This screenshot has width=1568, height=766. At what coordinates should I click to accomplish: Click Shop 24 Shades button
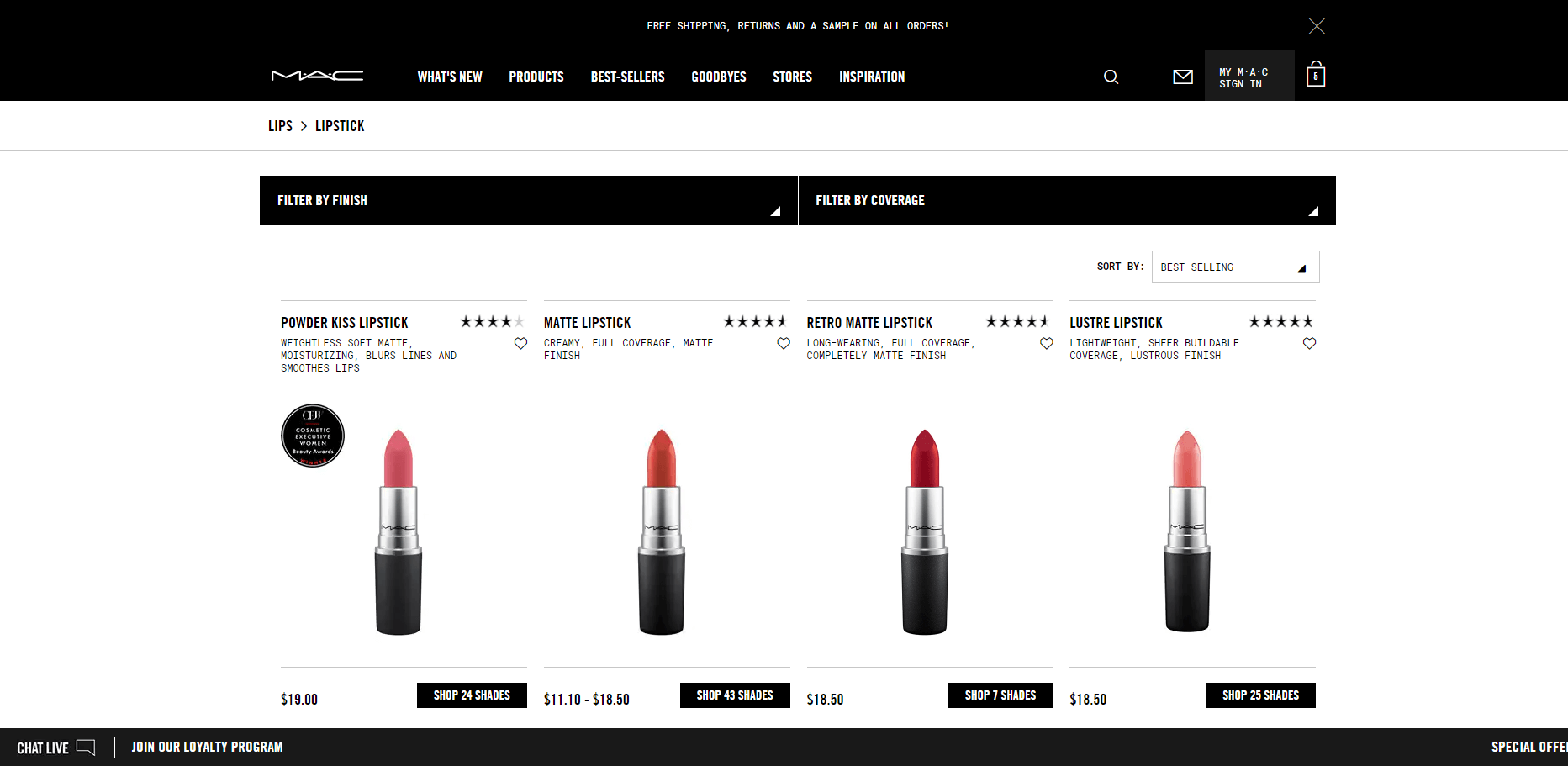[472, 695]
